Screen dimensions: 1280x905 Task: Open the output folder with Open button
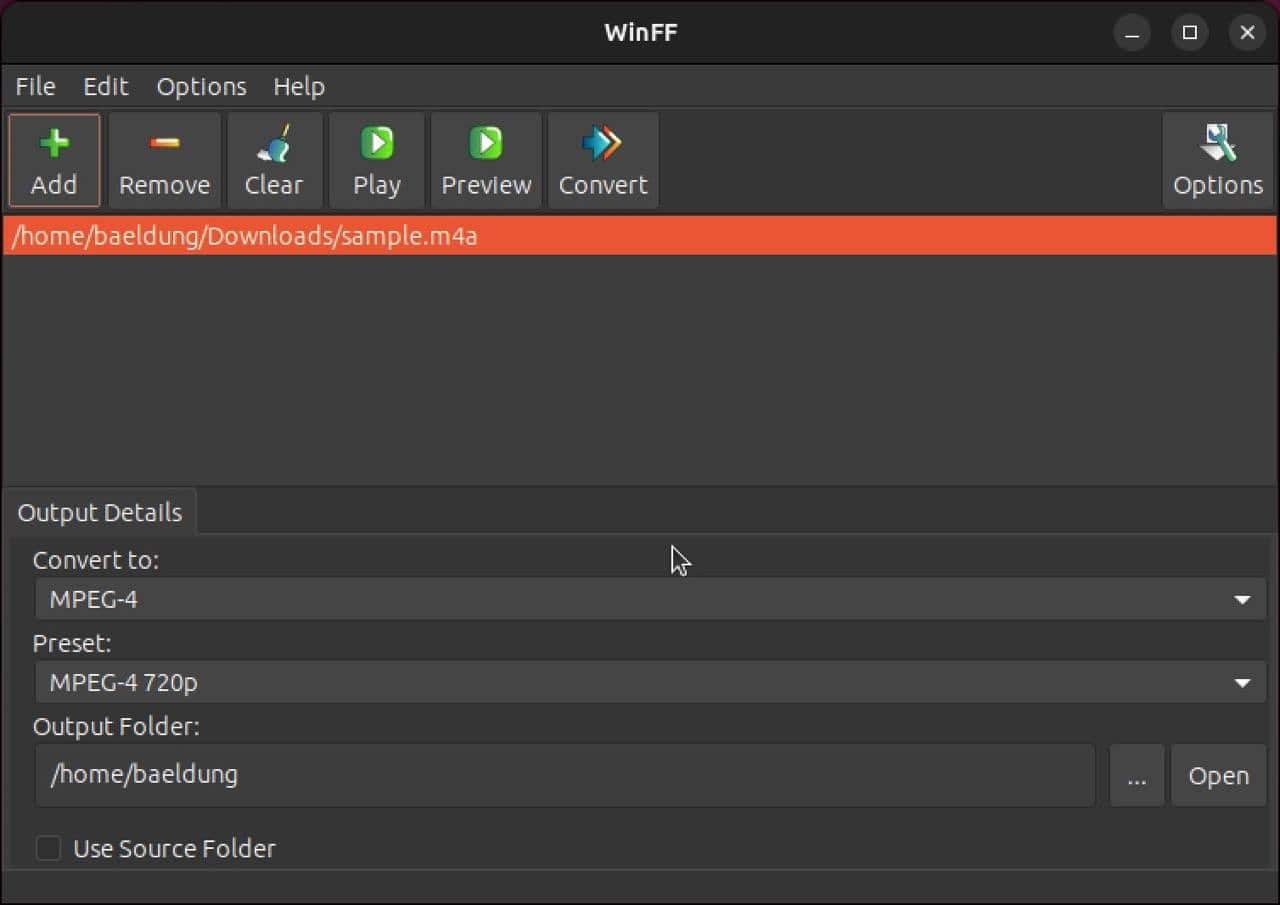pyautogui.click(x=1219, y=775)
